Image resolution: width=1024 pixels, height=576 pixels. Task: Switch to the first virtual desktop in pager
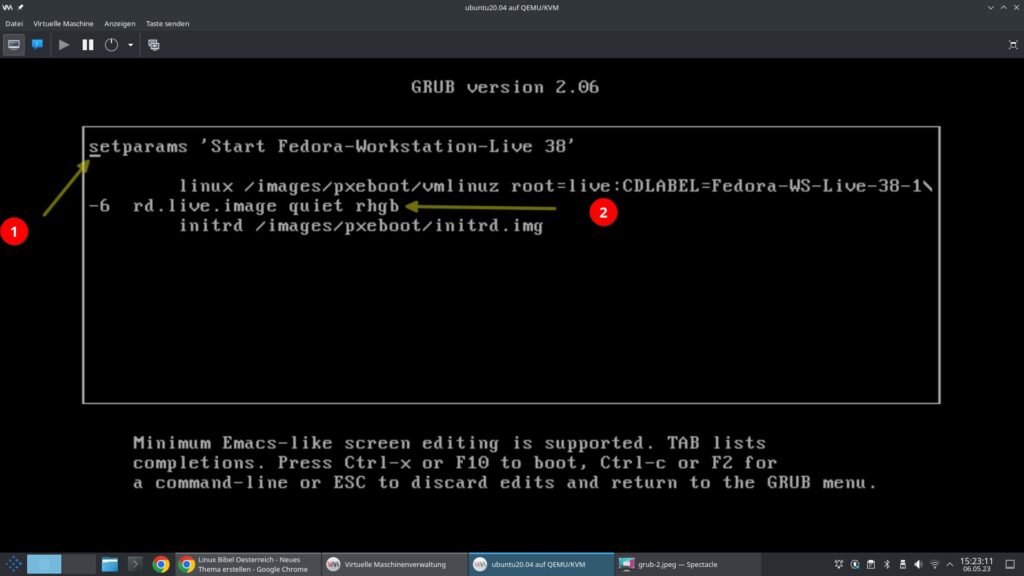[44, 564]
